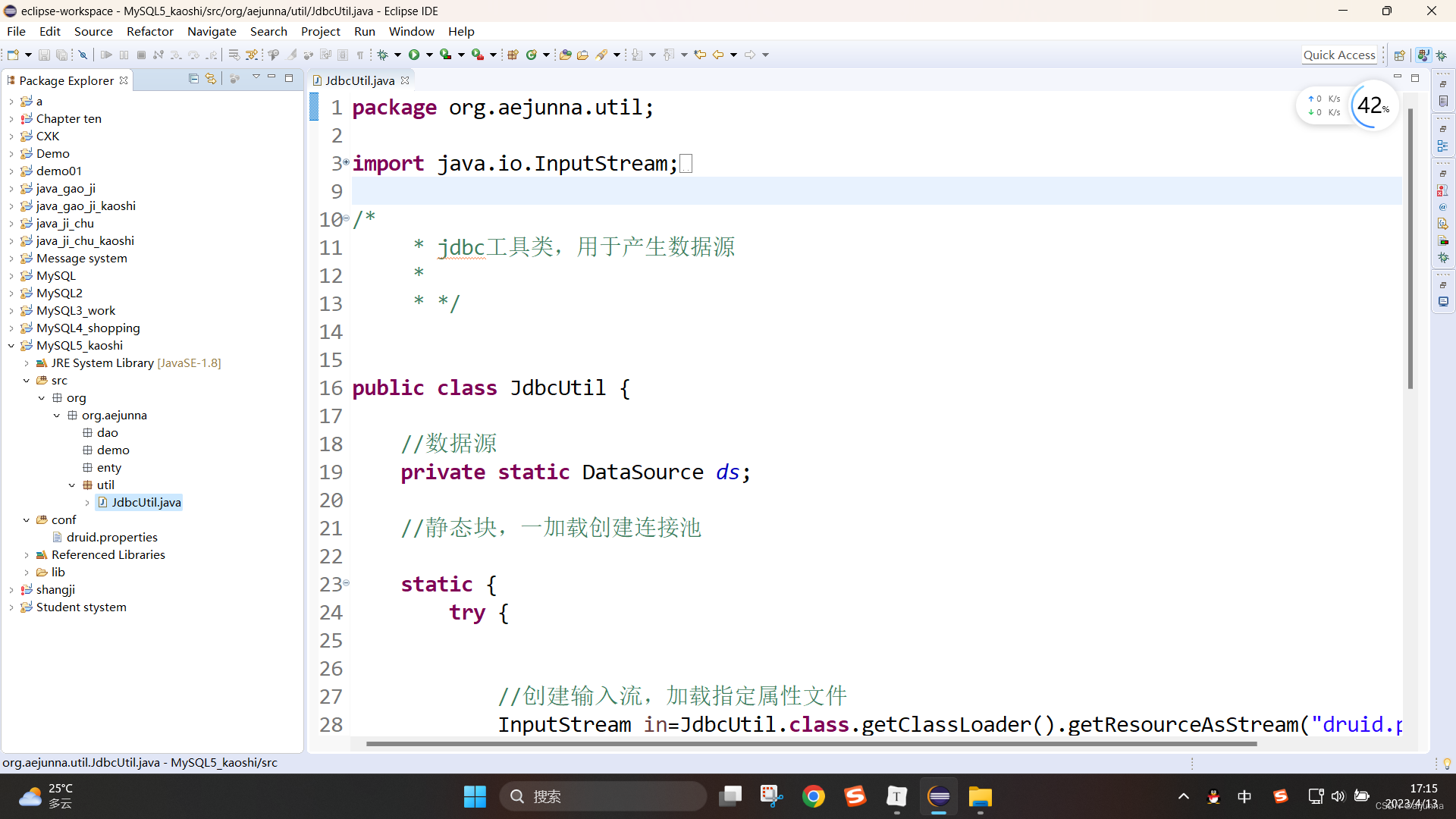Click the green Run button icon
The image size is (1456, 819).
click(x=414, y=55)
